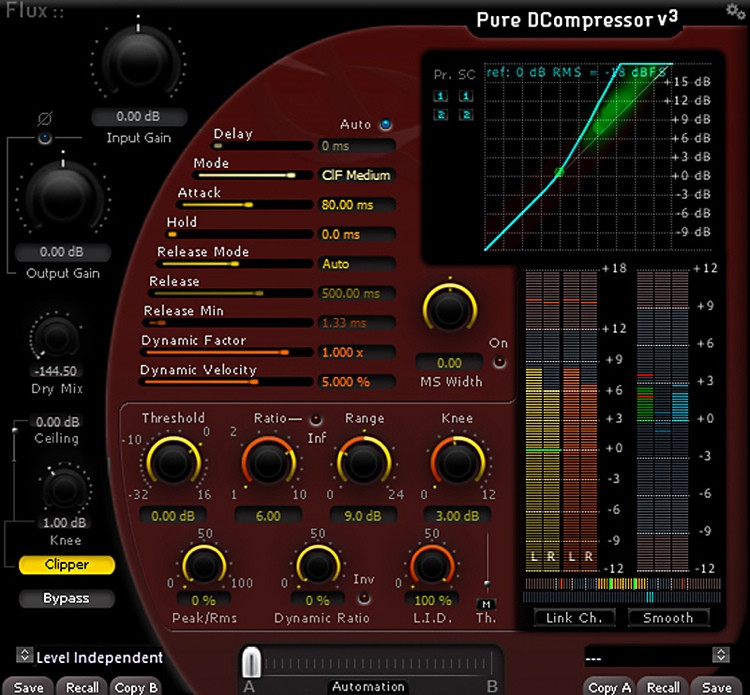
Task: Adjust the Hold slider
Action: (239, 234)
